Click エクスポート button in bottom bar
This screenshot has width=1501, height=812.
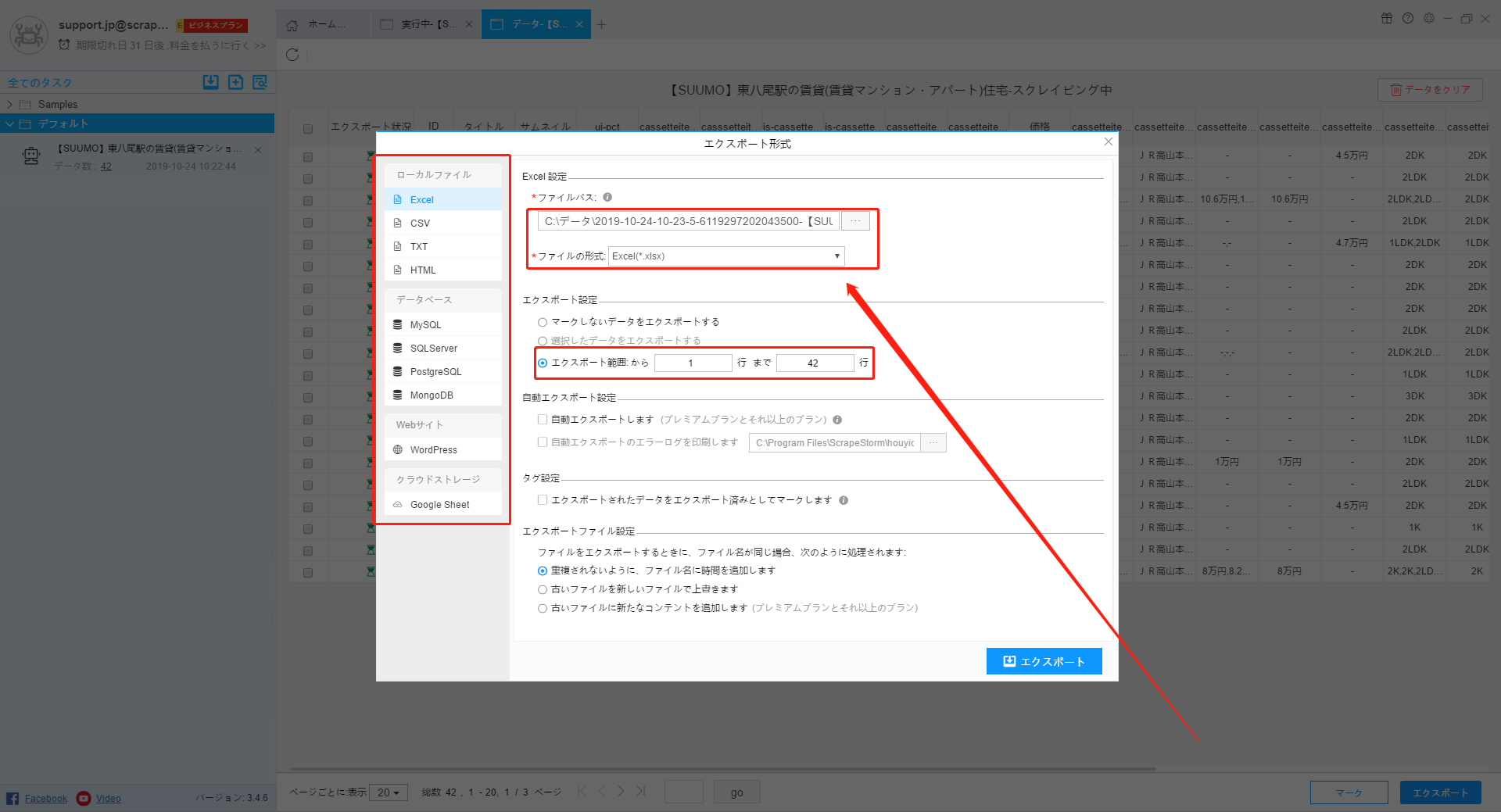click(x=1440, y=792)
